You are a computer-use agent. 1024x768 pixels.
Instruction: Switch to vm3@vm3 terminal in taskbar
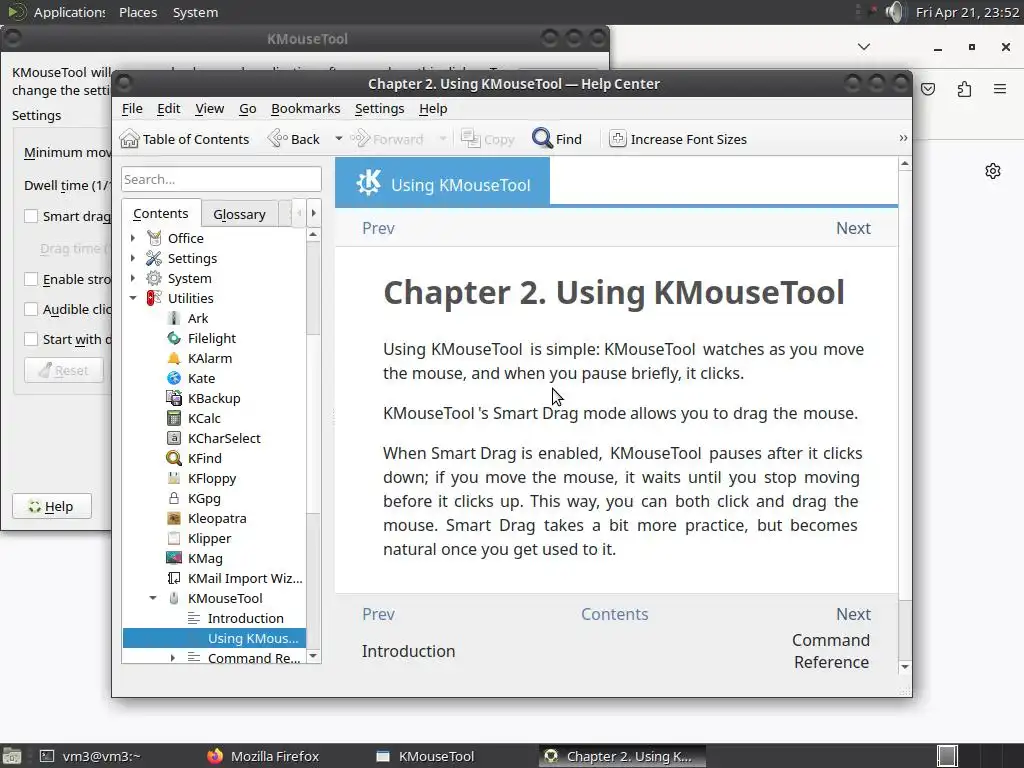coord(90,756)
